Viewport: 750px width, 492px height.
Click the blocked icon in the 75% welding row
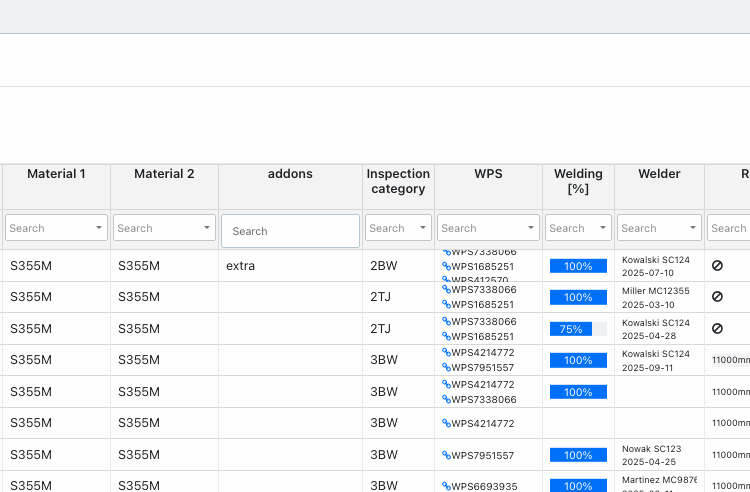coord(717,329)
